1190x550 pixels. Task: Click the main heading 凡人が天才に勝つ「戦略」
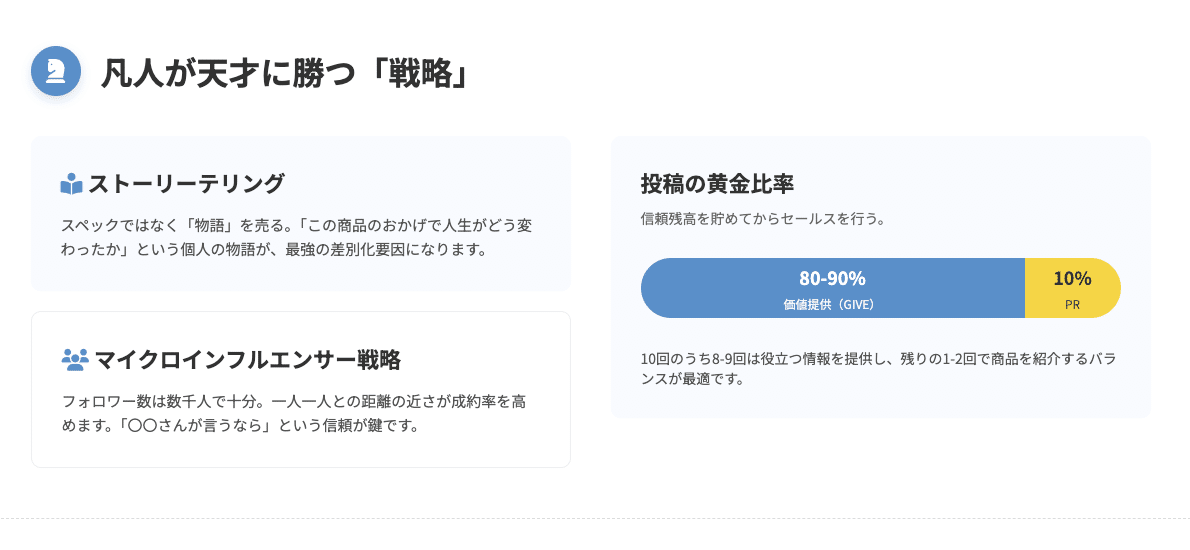[285, 73]
